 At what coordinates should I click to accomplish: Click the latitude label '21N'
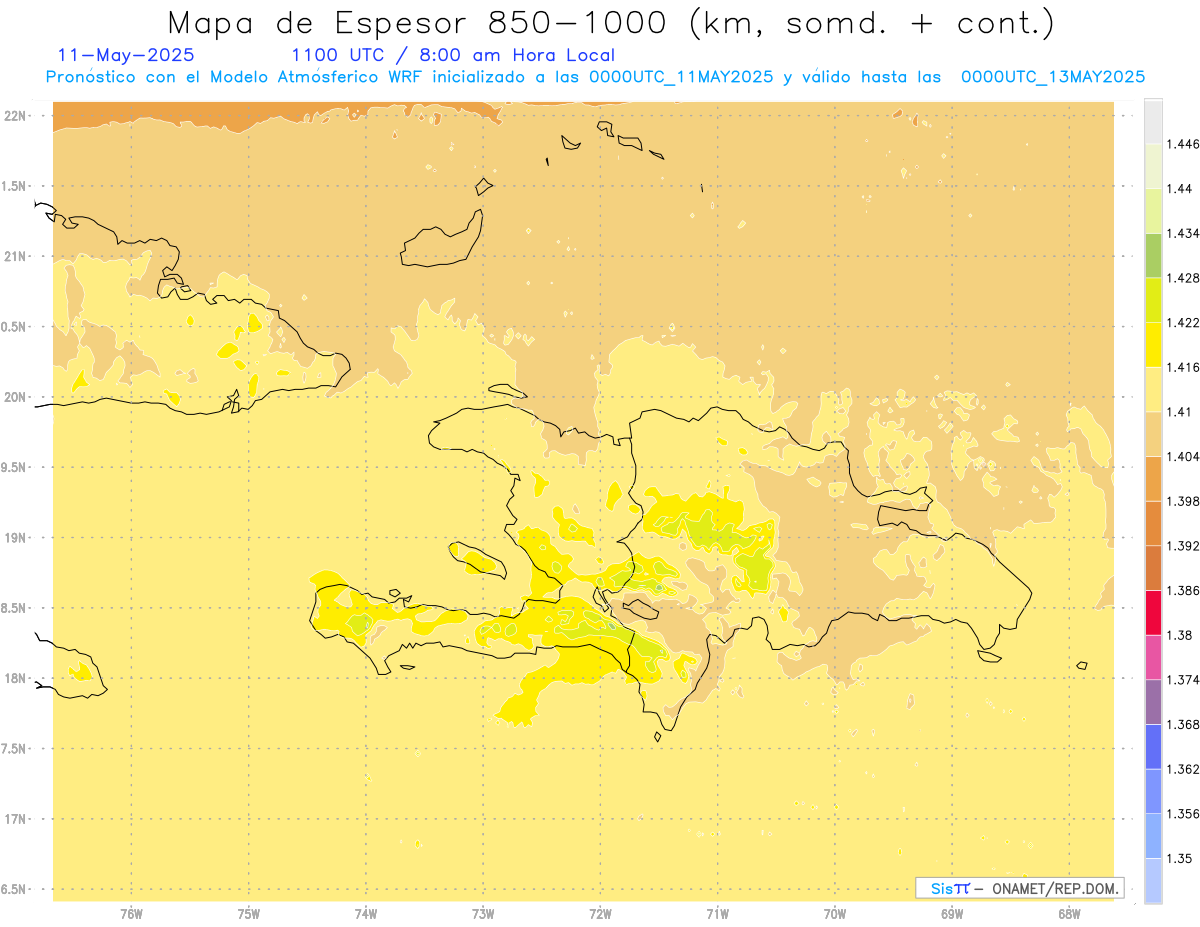[x=15, y=256]
